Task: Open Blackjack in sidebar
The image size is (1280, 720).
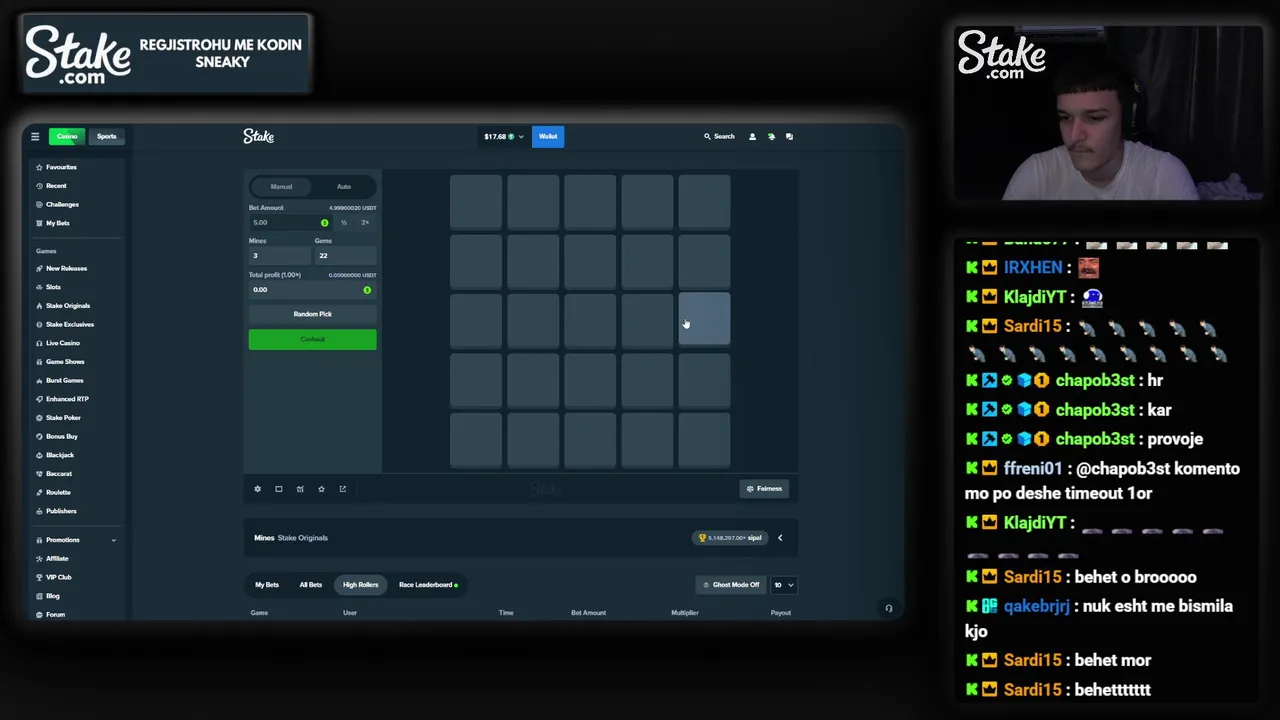Action: click(x=55, y=455)
